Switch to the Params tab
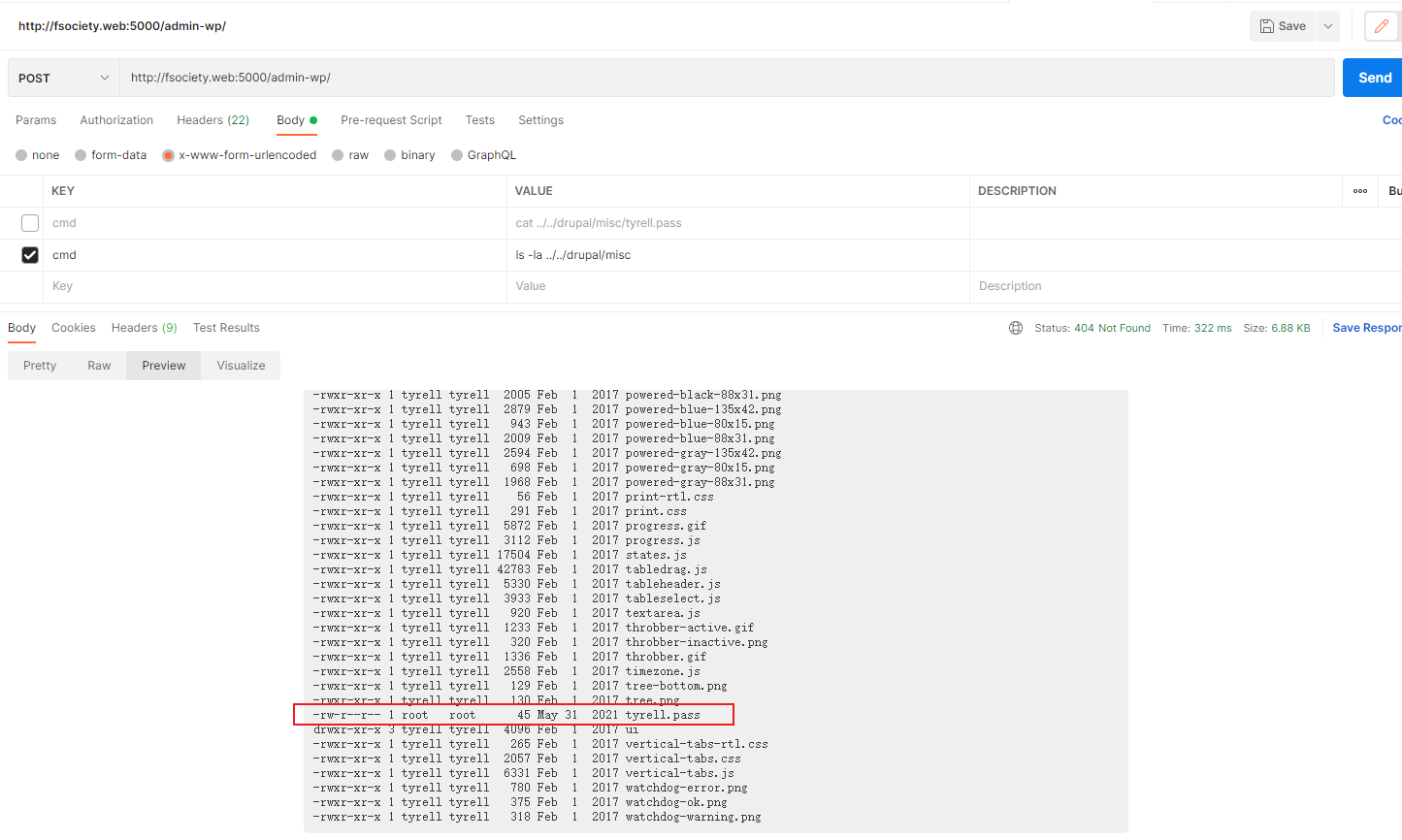 tap(36, 120)
